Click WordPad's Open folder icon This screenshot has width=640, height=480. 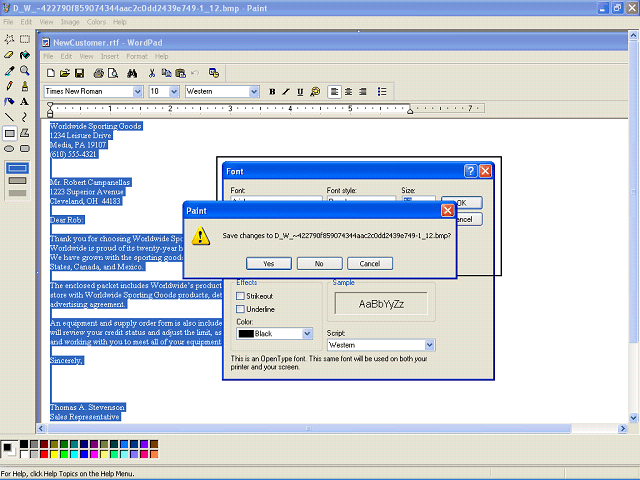[x=64, y=73]
